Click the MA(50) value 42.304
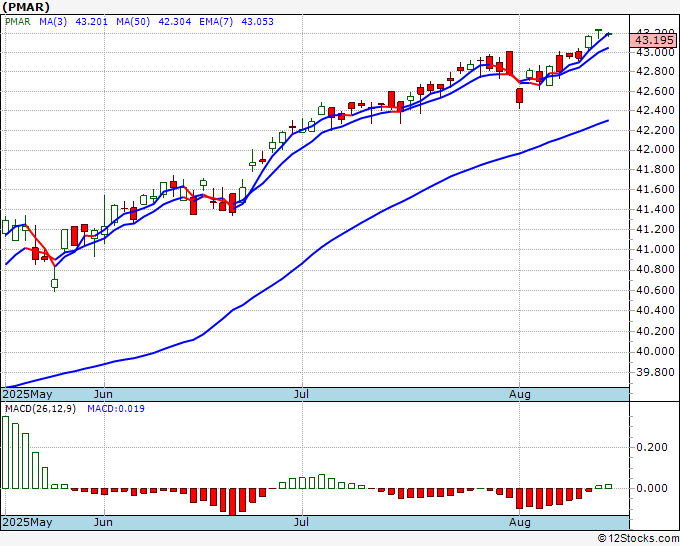 click(x=174, y=22)
